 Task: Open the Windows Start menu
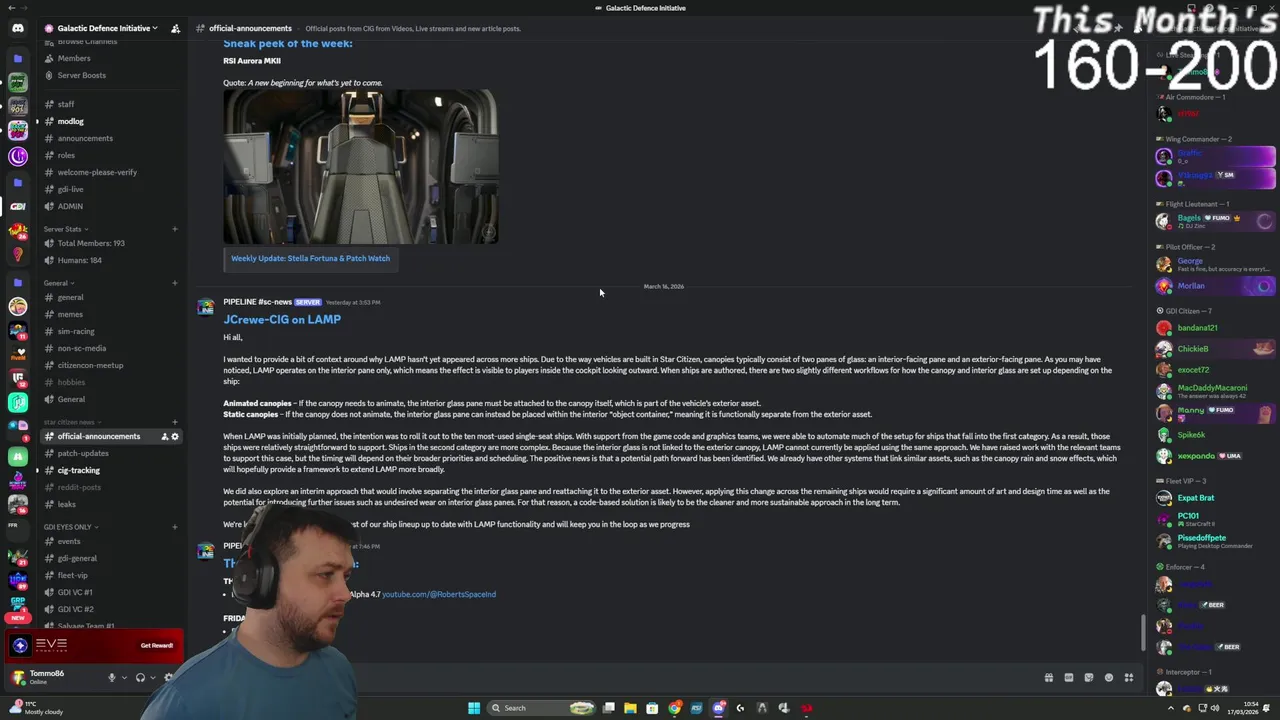point(474,708)
